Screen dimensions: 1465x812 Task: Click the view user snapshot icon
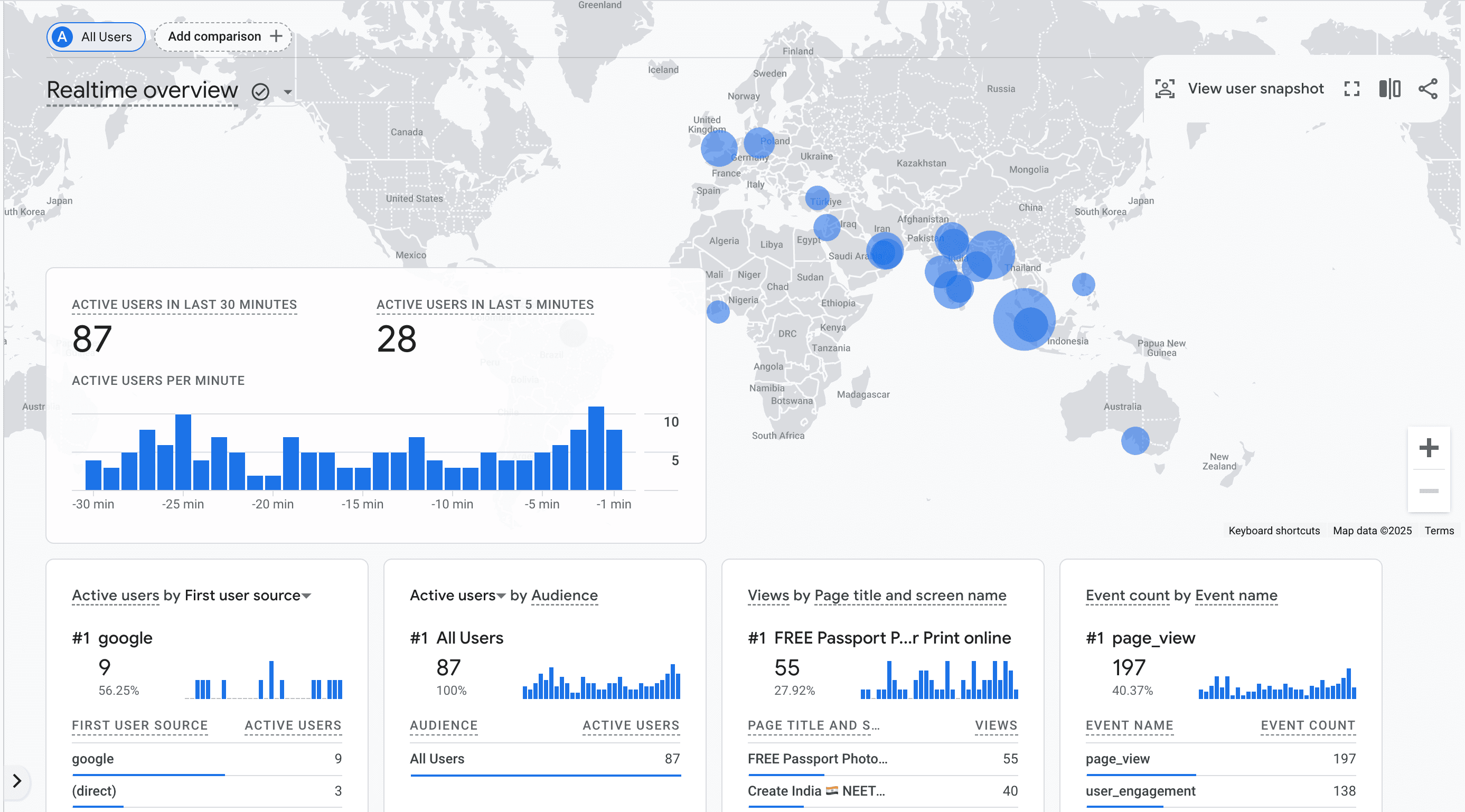pyautogui.click(x=1164, y=89)
